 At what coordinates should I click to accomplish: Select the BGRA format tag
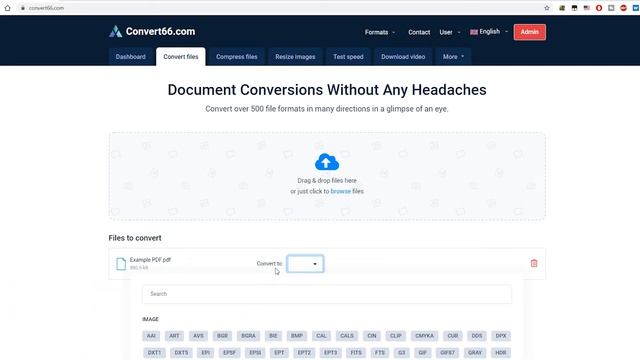248,336
